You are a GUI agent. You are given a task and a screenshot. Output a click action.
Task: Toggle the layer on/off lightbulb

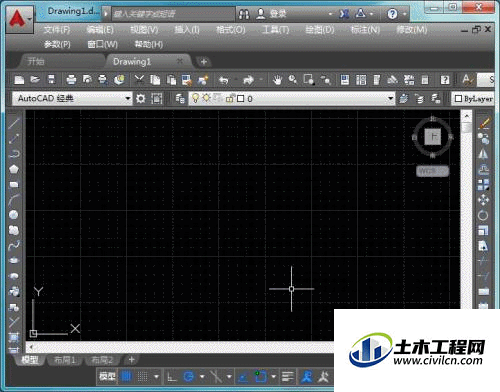196,98
